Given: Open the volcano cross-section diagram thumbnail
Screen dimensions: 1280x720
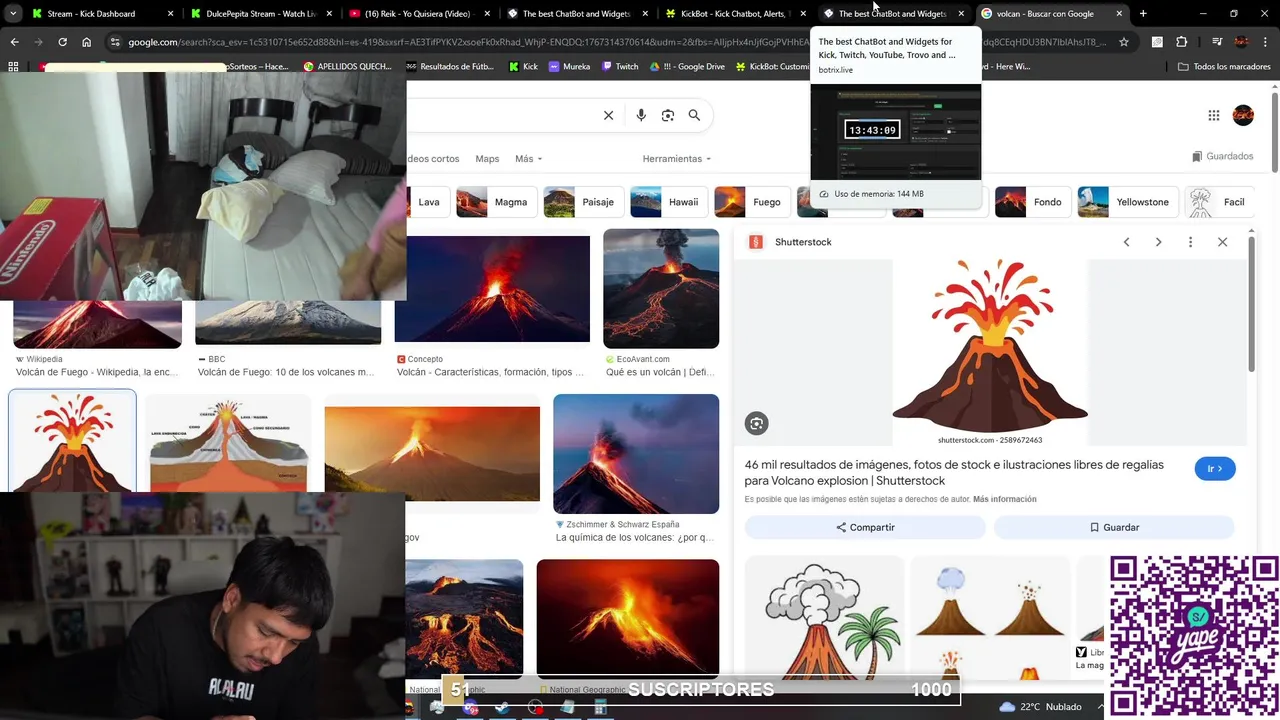Looking at the screenshot, I should 228,443.
